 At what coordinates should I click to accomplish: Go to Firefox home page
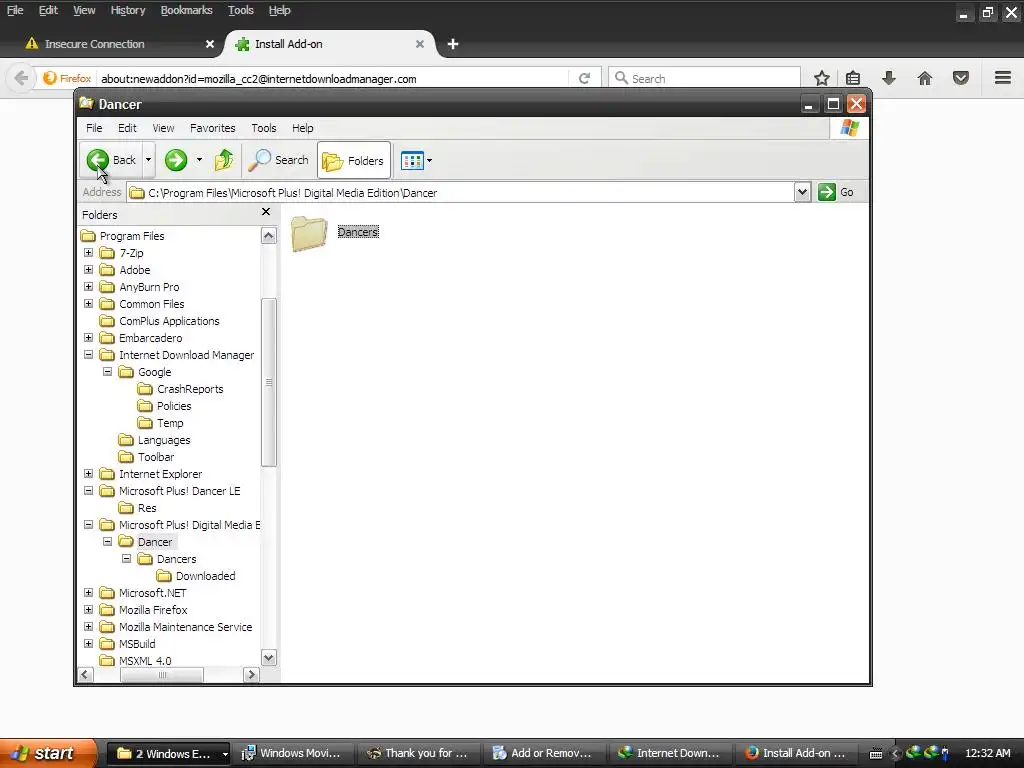pyautogui.click(x=925, y=78)
